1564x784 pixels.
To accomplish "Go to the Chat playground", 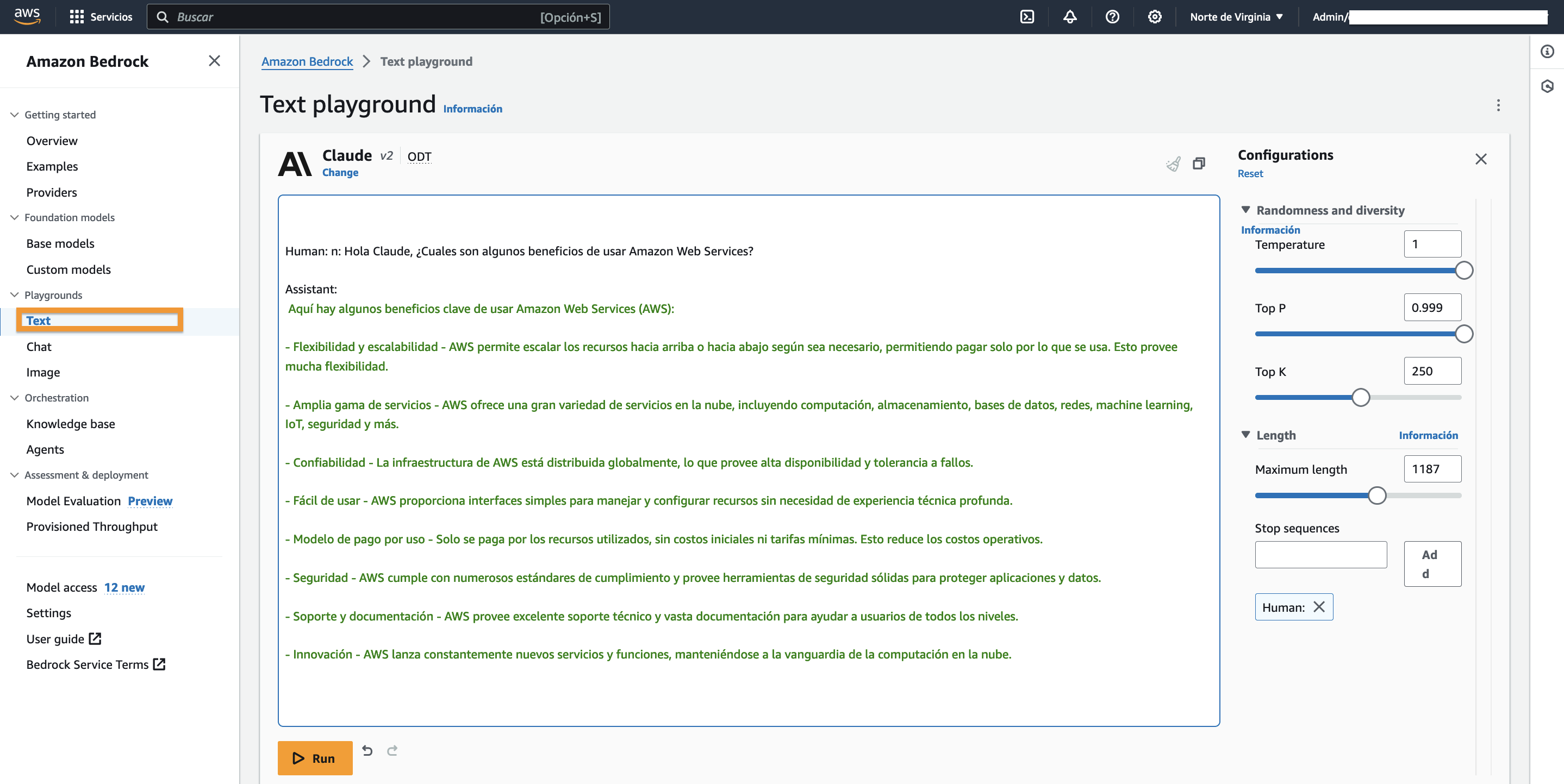I will point(39,347).
